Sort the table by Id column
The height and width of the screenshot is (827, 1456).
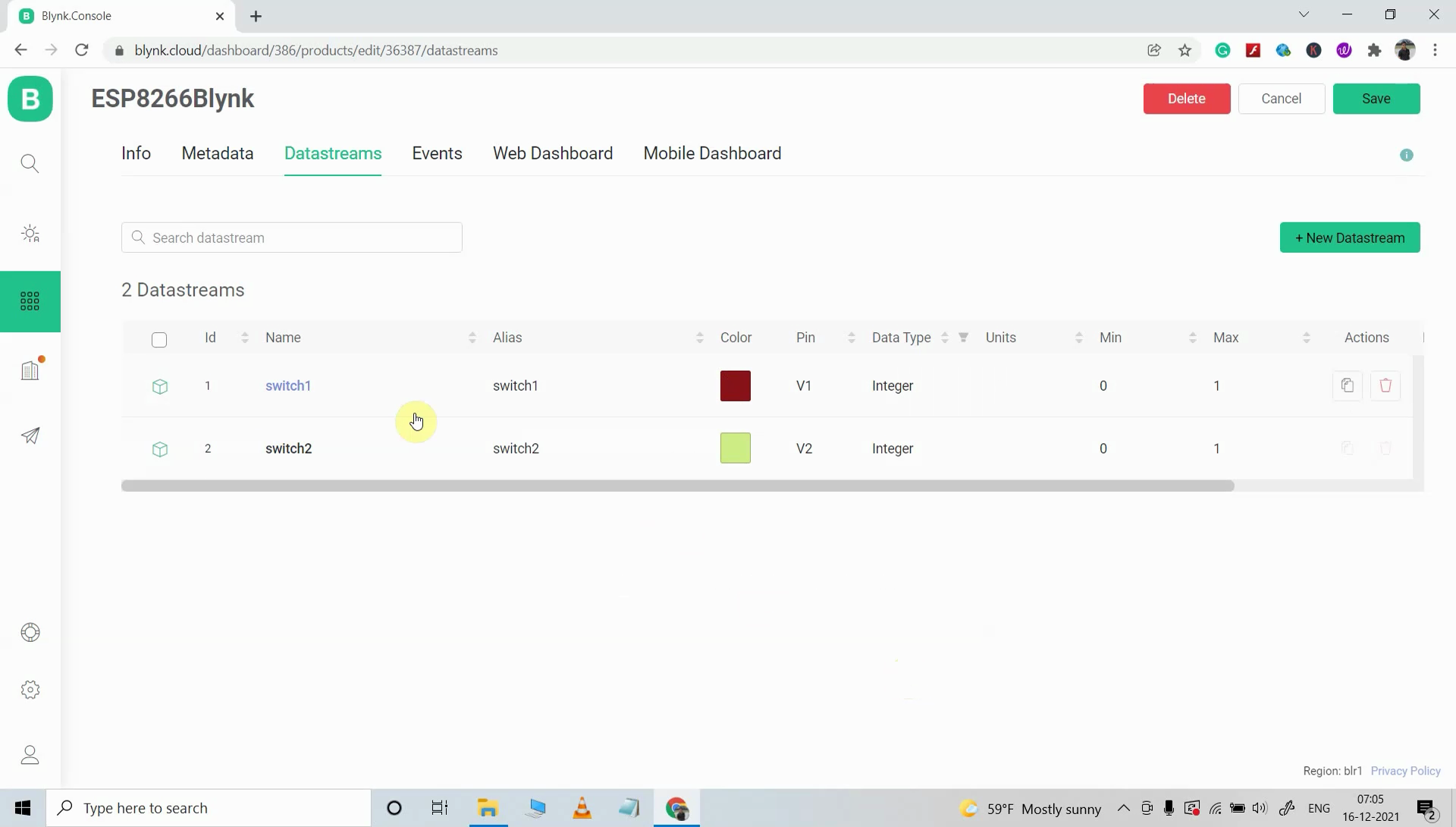pos(244,338)
